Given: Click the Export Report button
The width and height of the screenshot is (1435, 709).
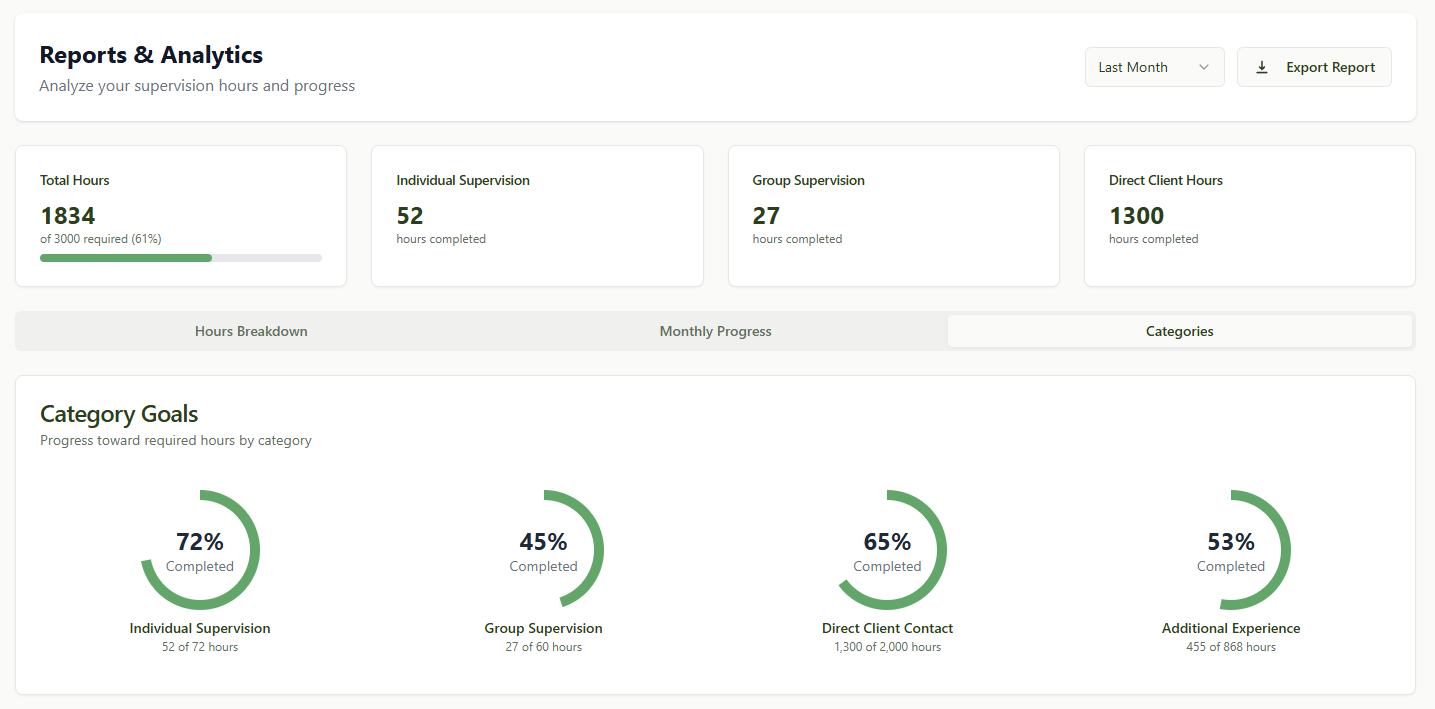Looking at the screenshot, I should coord(1314,67).
